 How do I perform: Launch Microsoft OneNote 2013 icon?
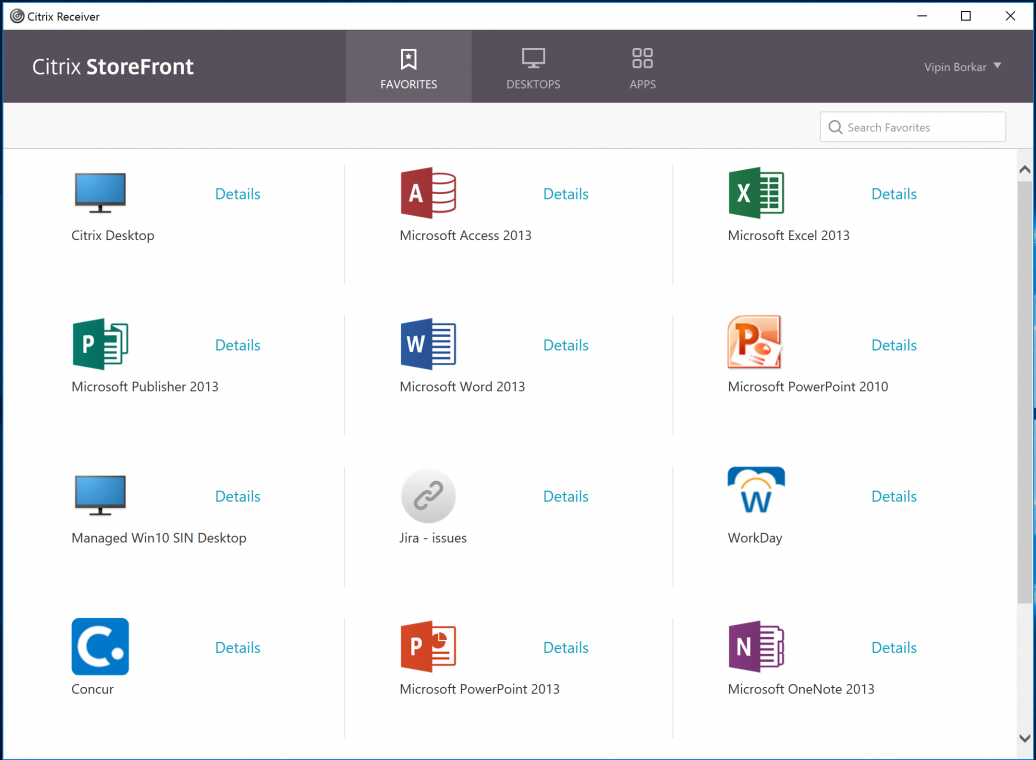756,646
